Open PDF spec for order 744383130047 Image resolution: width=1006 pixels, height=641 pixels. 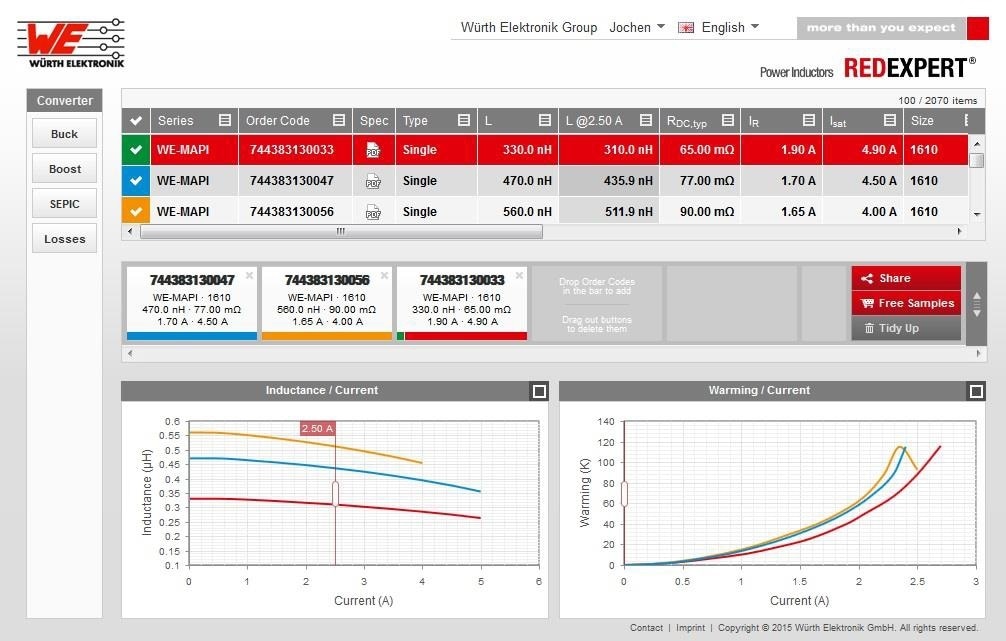point(374,181)
